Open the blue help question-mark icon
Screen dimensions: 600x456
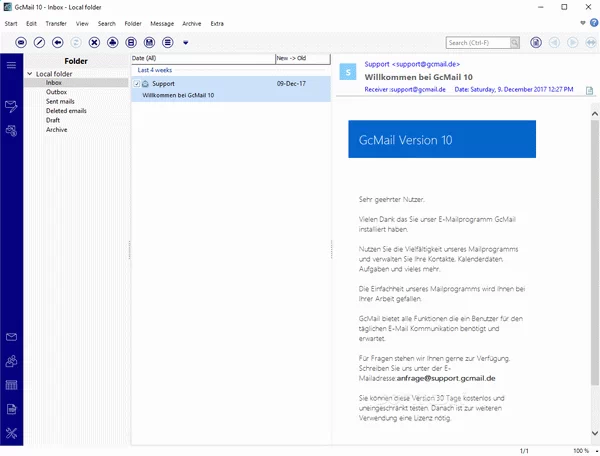pyautogui.click(x=594, y=23)
